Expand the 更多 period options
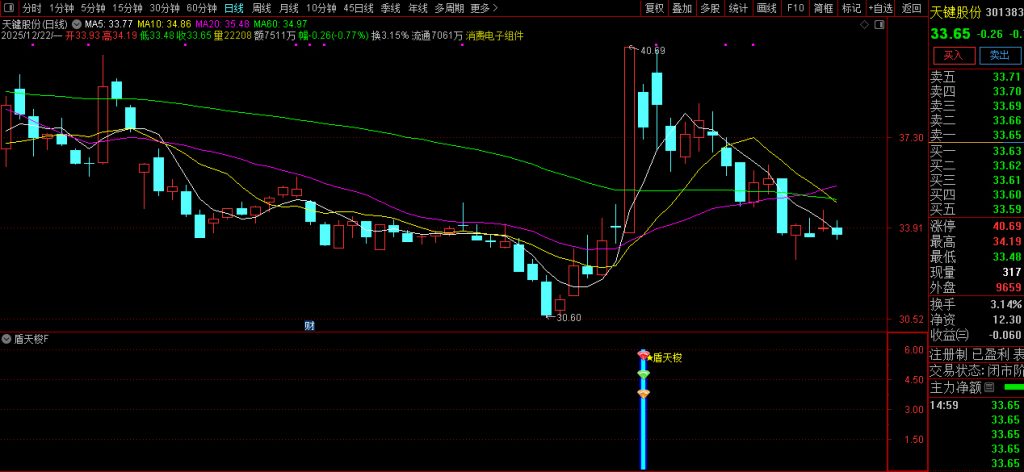This screenshot has height=472, width=1024. point(484,7)
